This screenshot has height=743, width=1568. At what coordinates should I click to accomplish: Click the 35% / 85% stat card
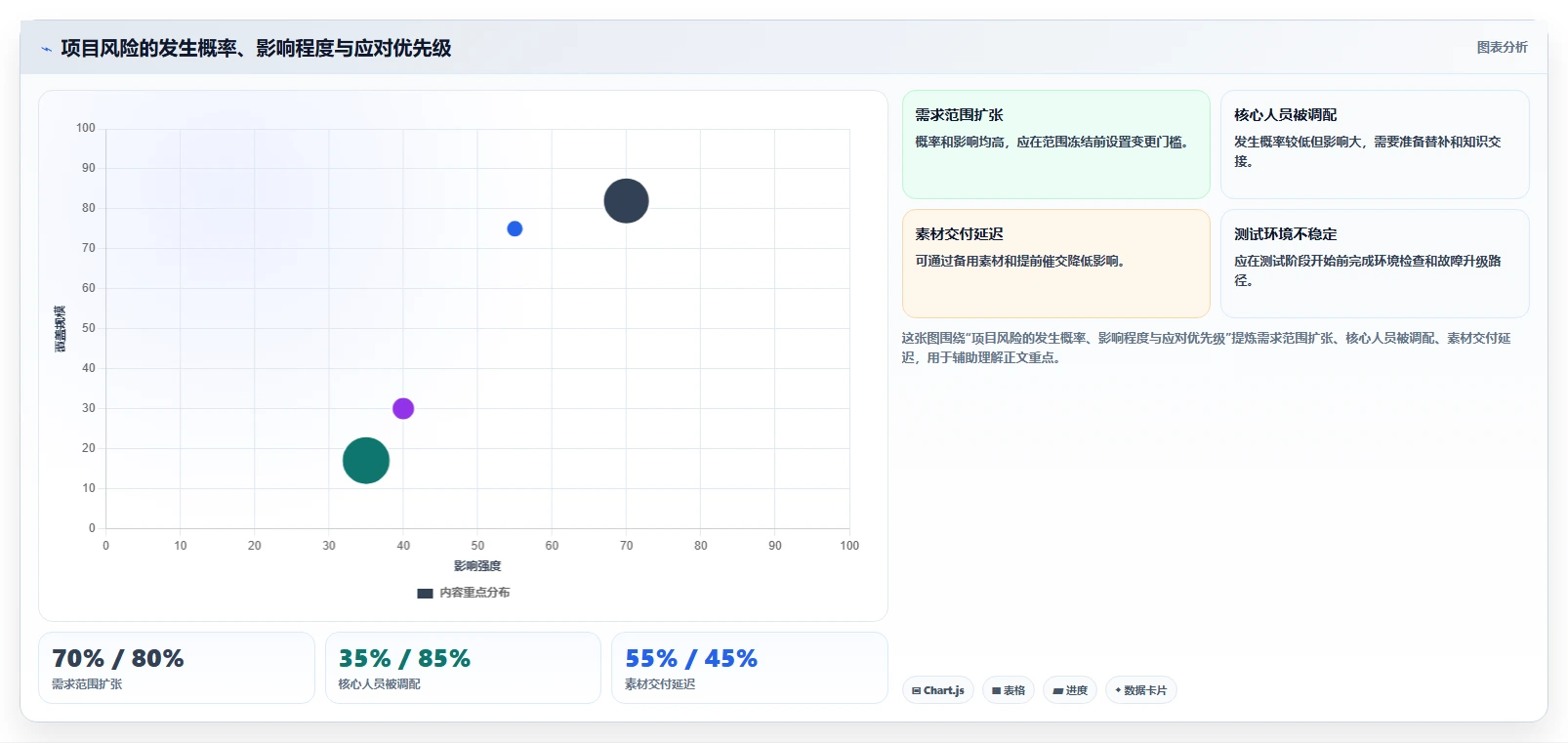(x=463, y=668)
